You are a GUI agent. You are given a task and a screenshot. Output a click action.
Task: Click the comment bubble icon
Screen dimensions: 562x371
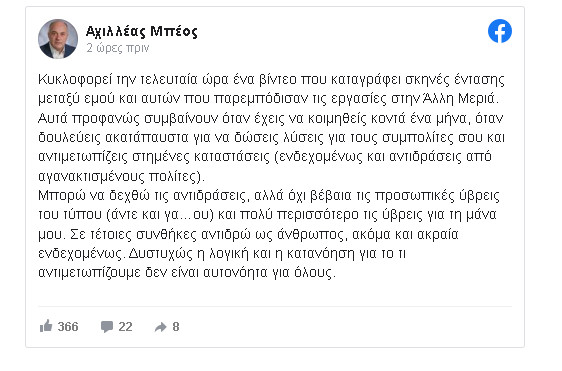click(107, 327)
